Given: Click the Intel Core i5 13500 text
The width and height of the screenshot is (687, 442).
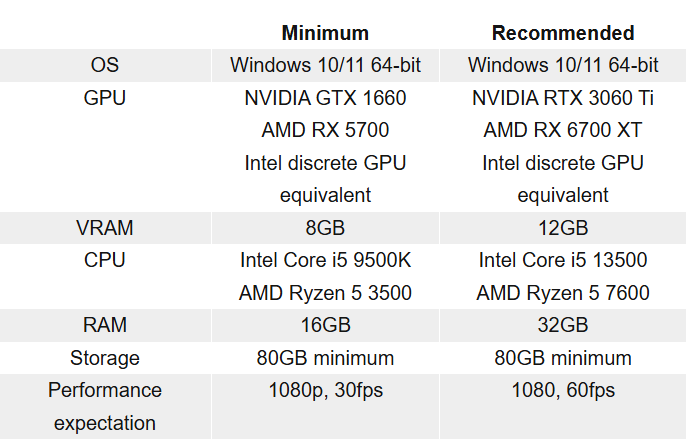Looking at the screenshot, I should [x=563, y=260].
